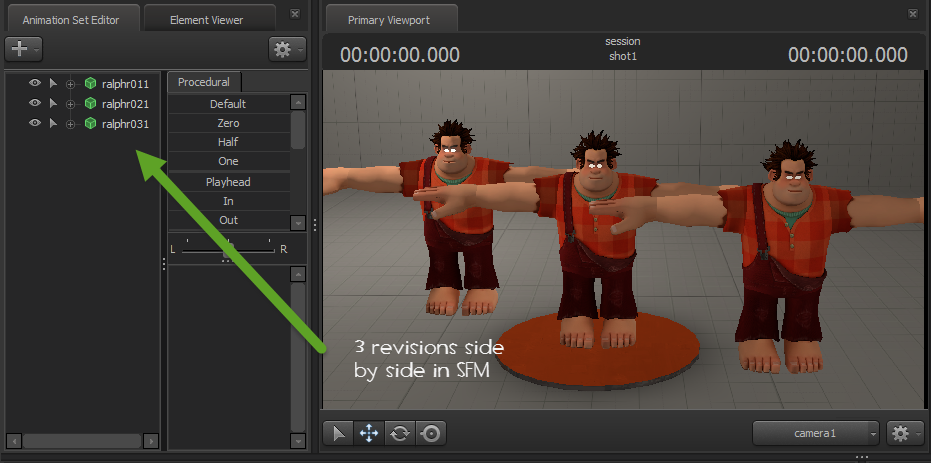Click the preset list scroll down arrow
This screenshot has width=931, height=463.
pos(298,222)
